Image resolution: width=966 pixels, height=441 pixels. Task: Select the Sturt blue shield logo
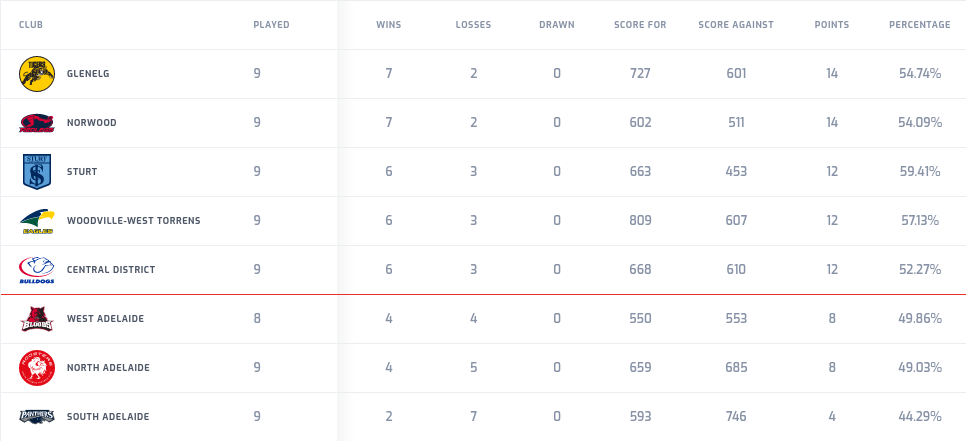coord(36,171)
